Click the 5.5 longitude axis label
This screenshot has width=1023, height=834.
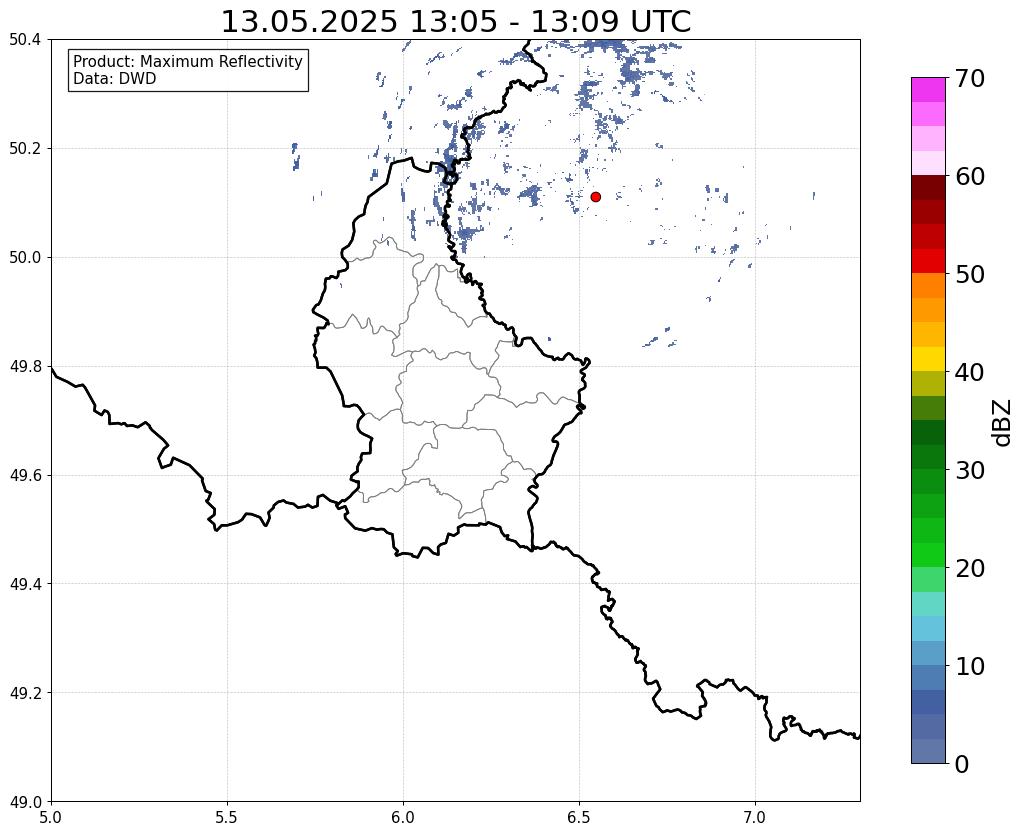227,817
